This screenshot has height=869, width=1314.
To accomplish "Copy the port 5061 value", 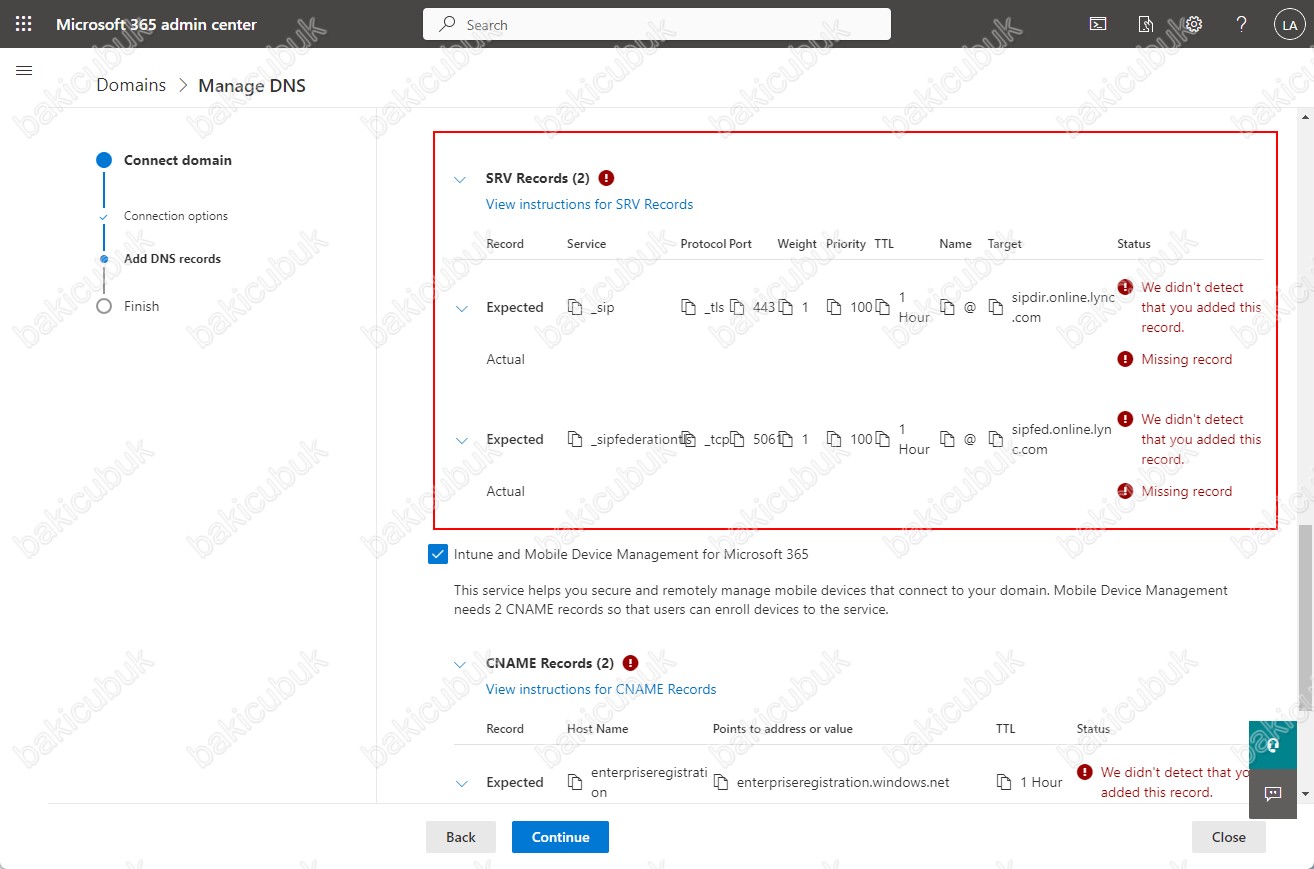I will [x=738, y=439].
